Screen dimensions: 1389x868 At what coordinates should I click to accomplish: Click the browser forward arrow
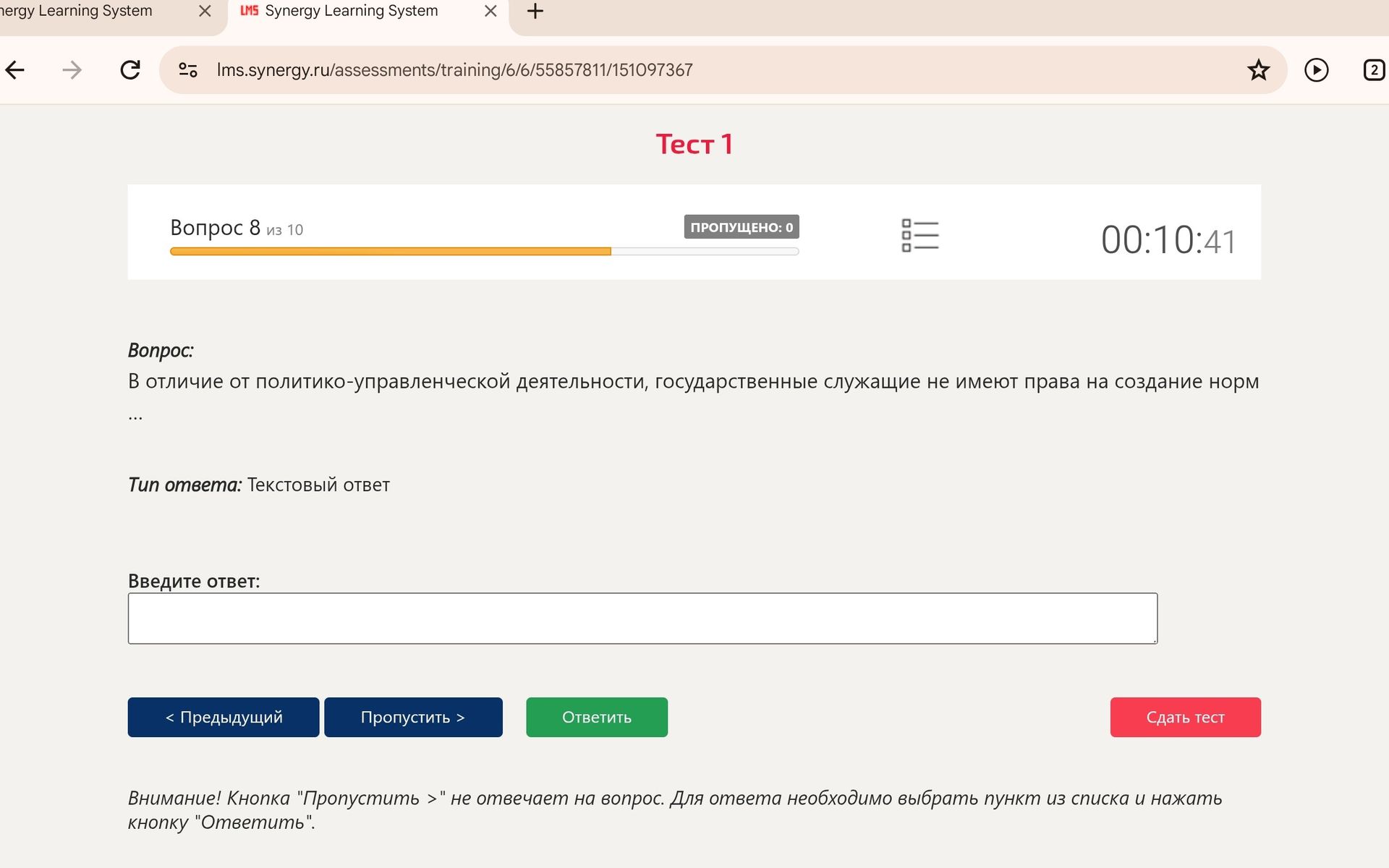[72, 70]
